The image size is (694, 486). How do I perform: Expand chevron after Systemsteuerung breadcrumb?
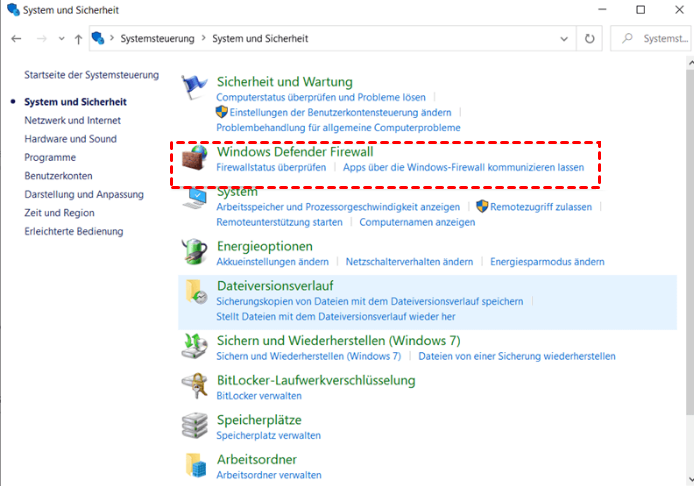[204, 39]
